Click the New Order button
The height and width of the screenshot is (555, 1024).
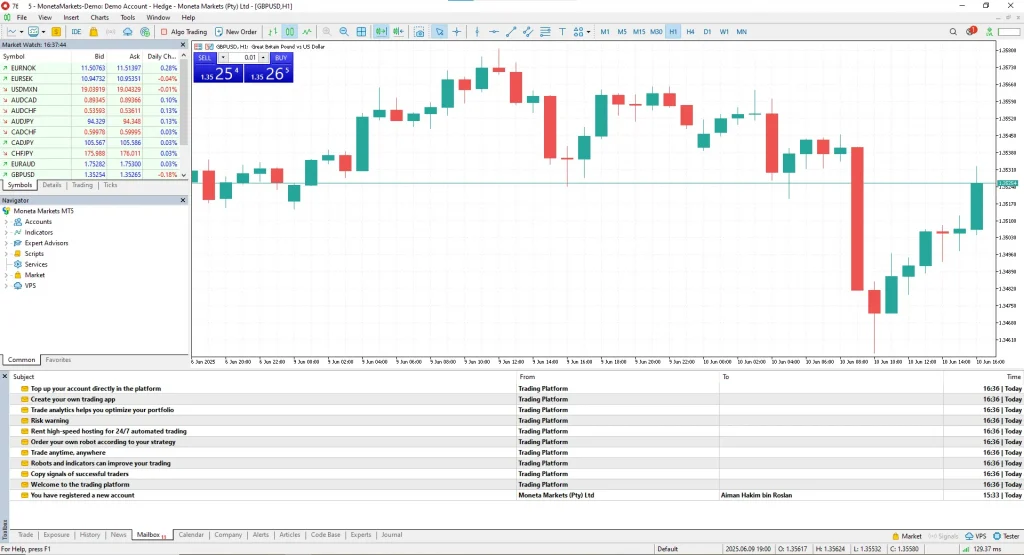[x=236, y=31]
